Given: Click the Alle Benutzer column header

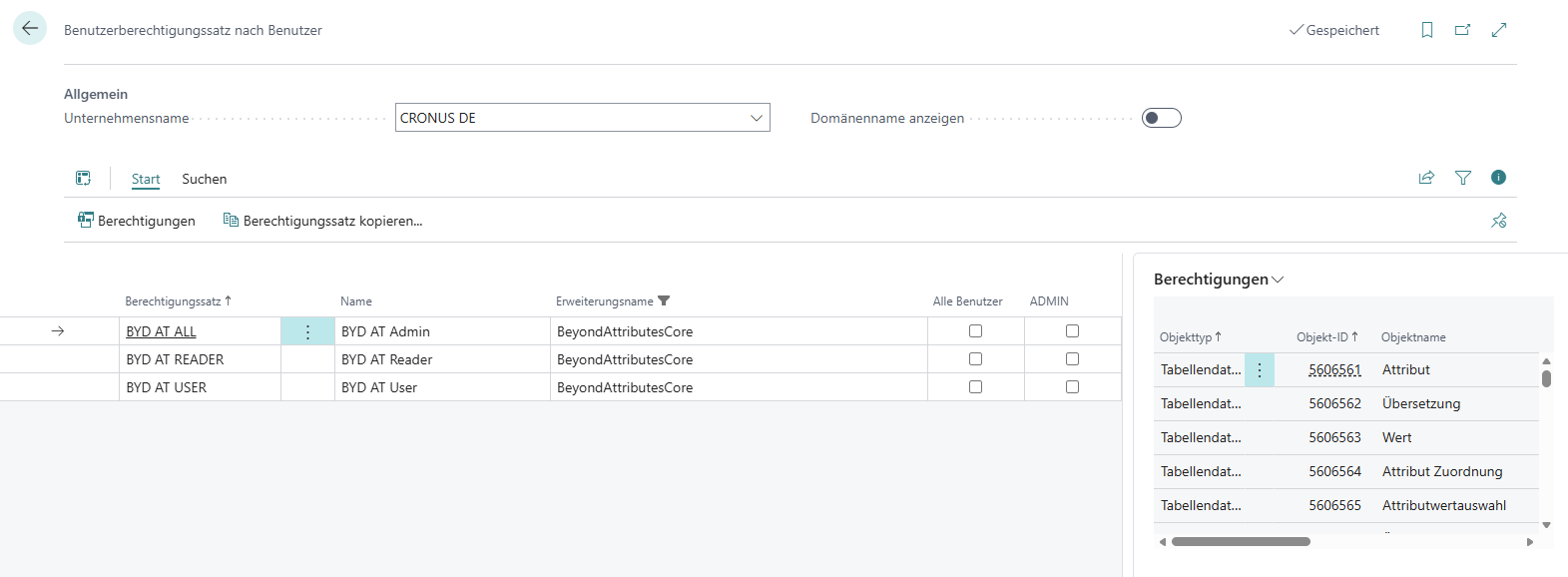Looking at the screenshot, I should (968, 300).
